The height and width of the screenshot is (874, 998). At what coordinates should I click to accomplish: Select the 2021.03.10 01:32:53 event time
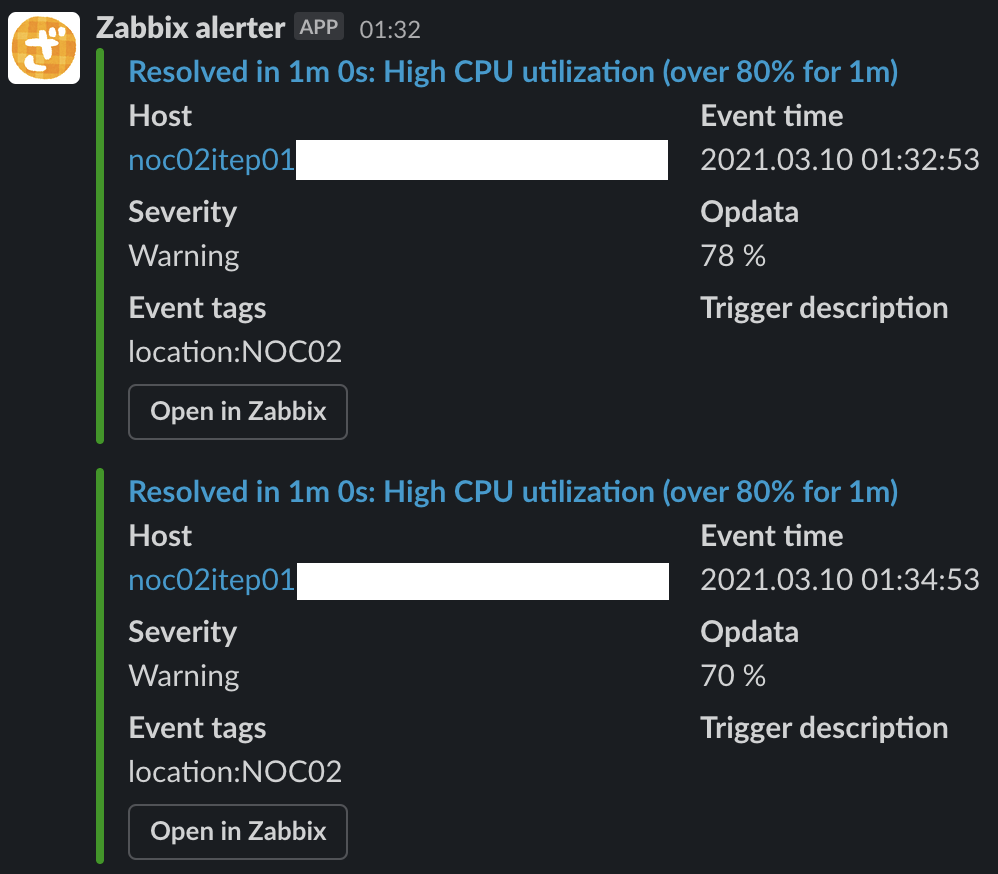(x=840, y=159)
